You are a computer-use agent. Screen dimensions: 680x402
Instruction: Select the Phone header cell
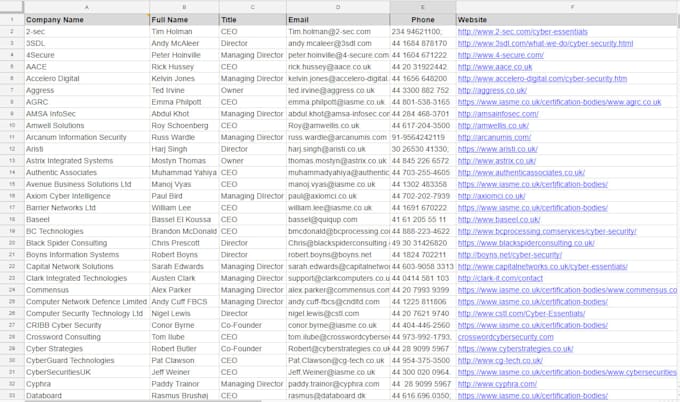[x=423, y=20]
